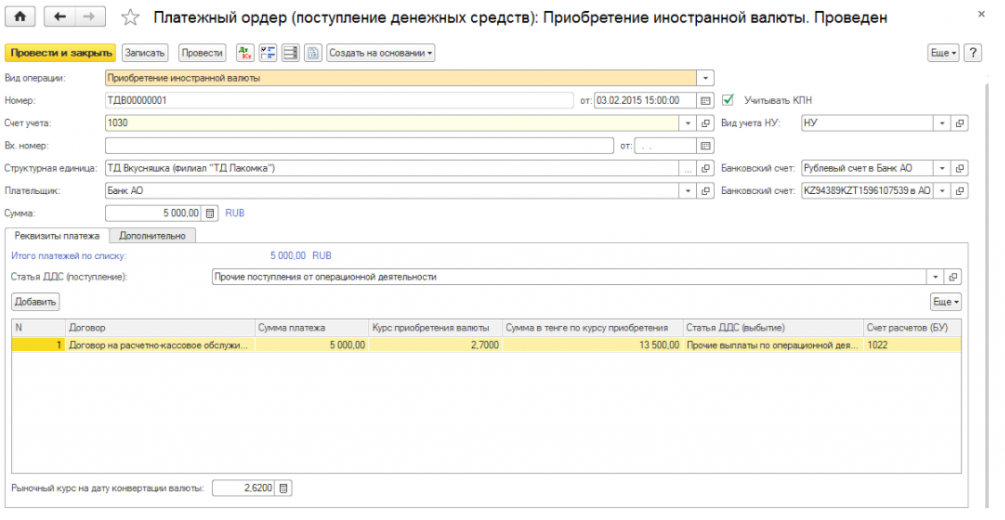Add document to favorites with the star icon
This screenshot has width=1005, height=520.
coord(130,18)
